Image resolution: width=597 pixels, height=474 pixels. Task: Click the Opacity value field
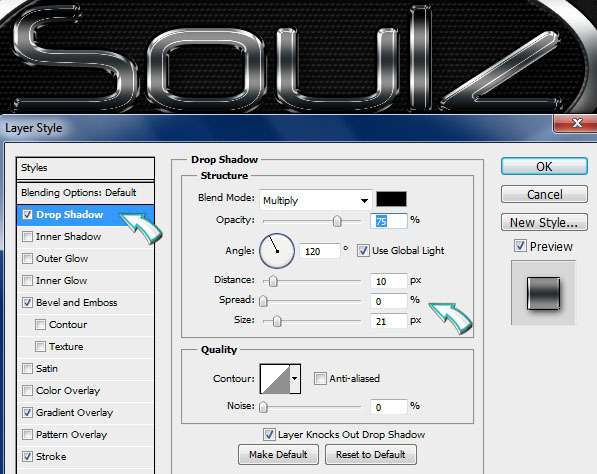click(389, 221)
